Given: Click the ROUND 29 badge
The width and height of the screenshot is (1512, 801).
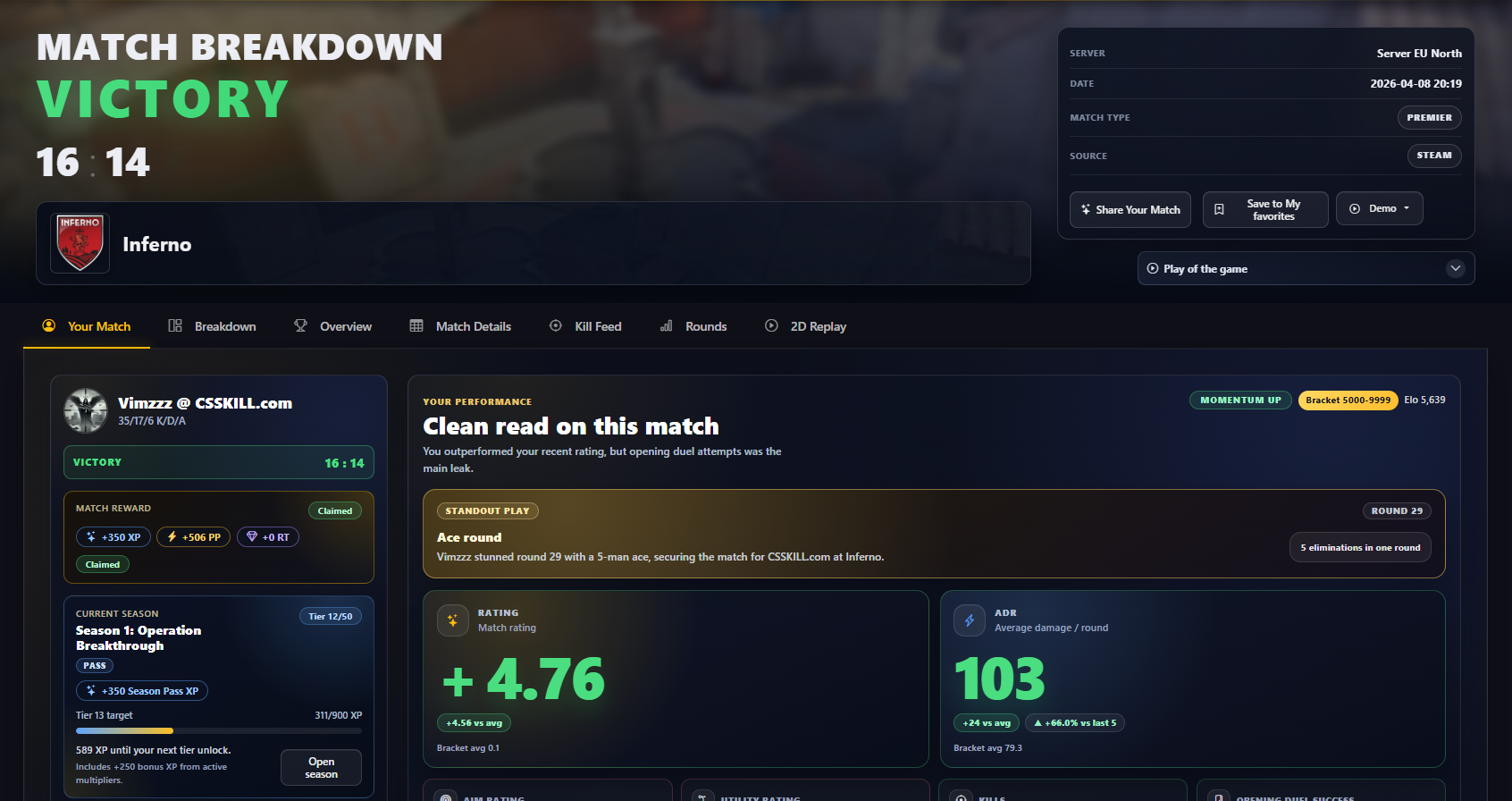Looking at the screenshot, I should (1397, 510).
